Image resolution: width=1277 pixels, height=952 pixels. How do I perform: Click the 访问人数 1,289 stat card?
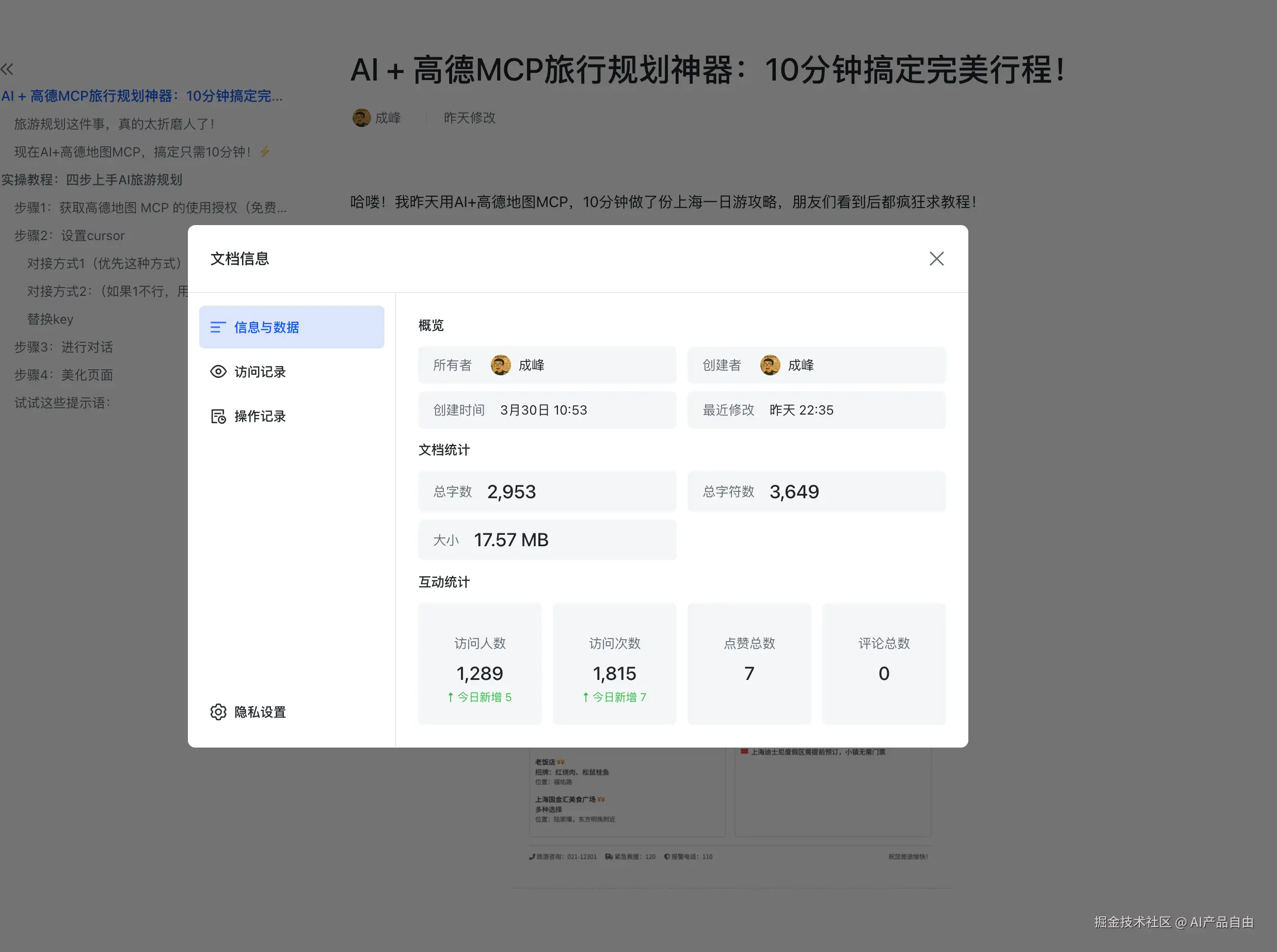[x=479, y=663]
